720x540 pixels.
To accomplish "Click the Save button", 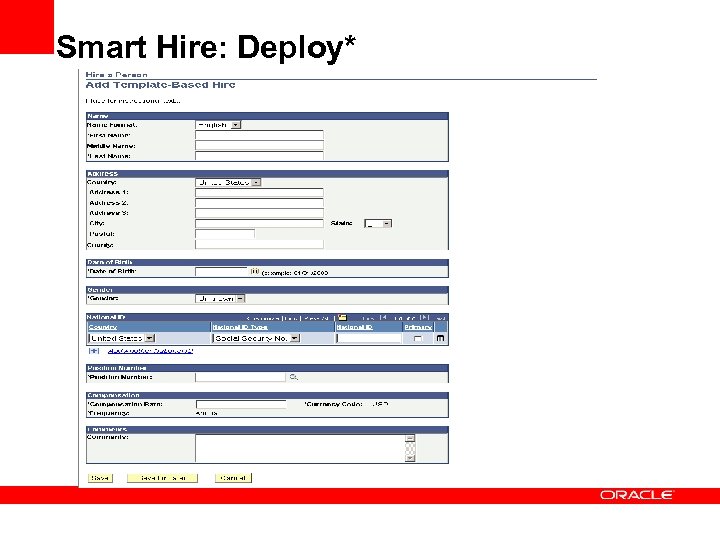I will pos(100,478).
